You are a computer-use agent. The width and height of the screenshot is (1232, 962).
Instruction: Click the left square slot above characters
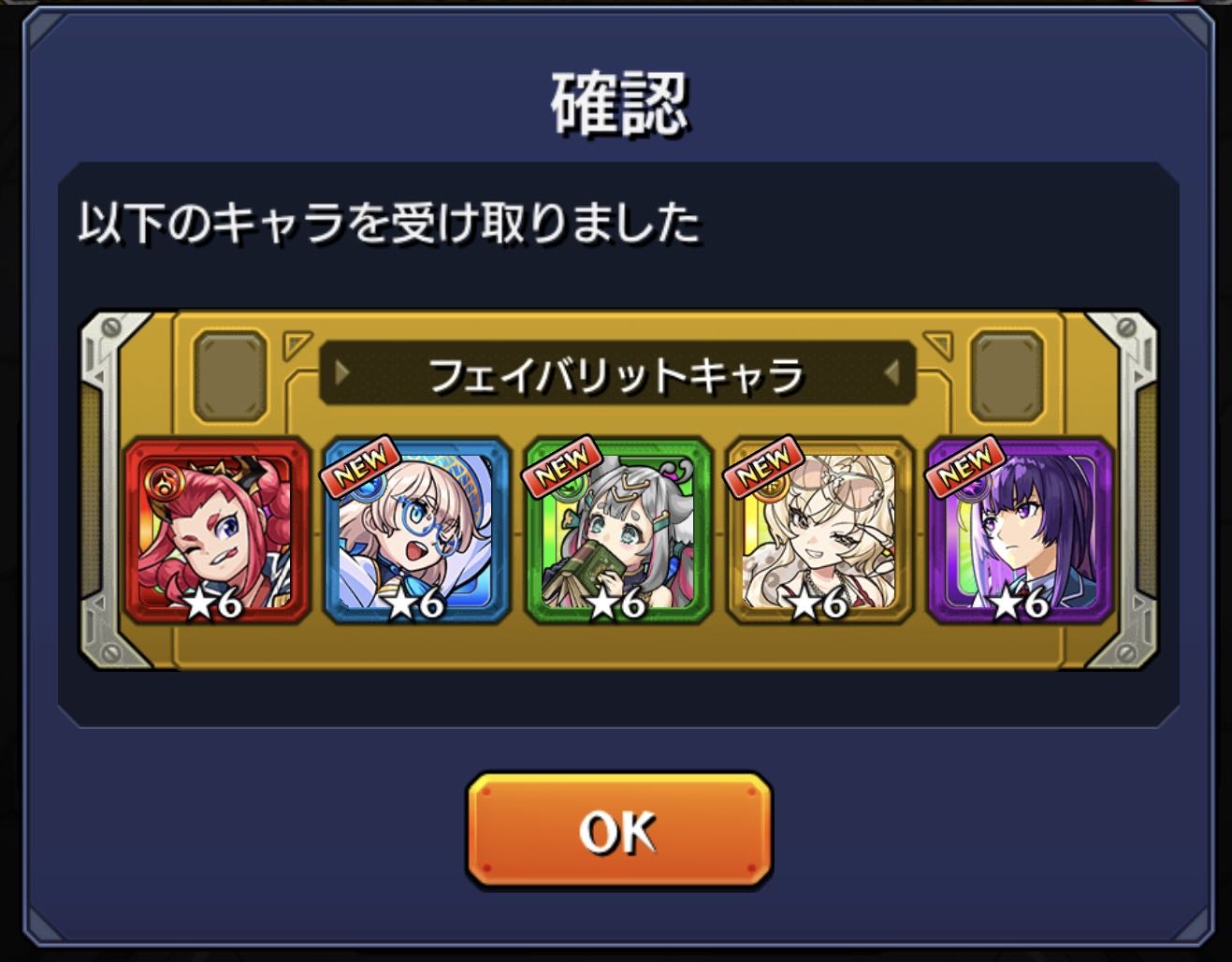point(230,375)
